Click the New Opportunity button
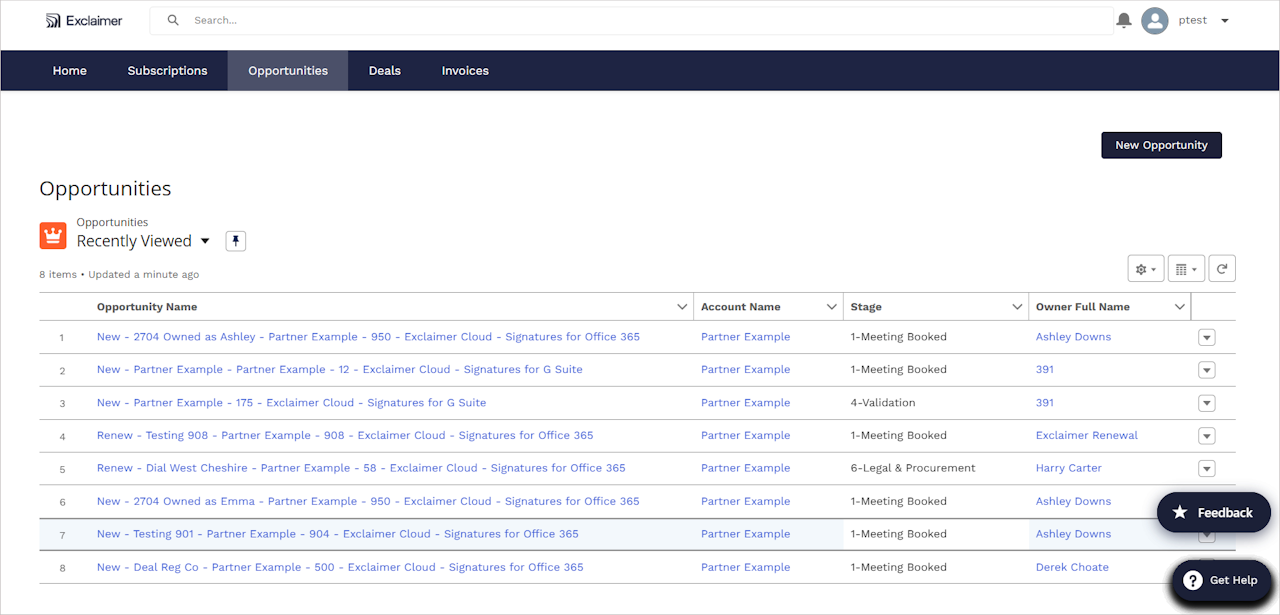The image size is (1280, 615). coord(1161,145)
